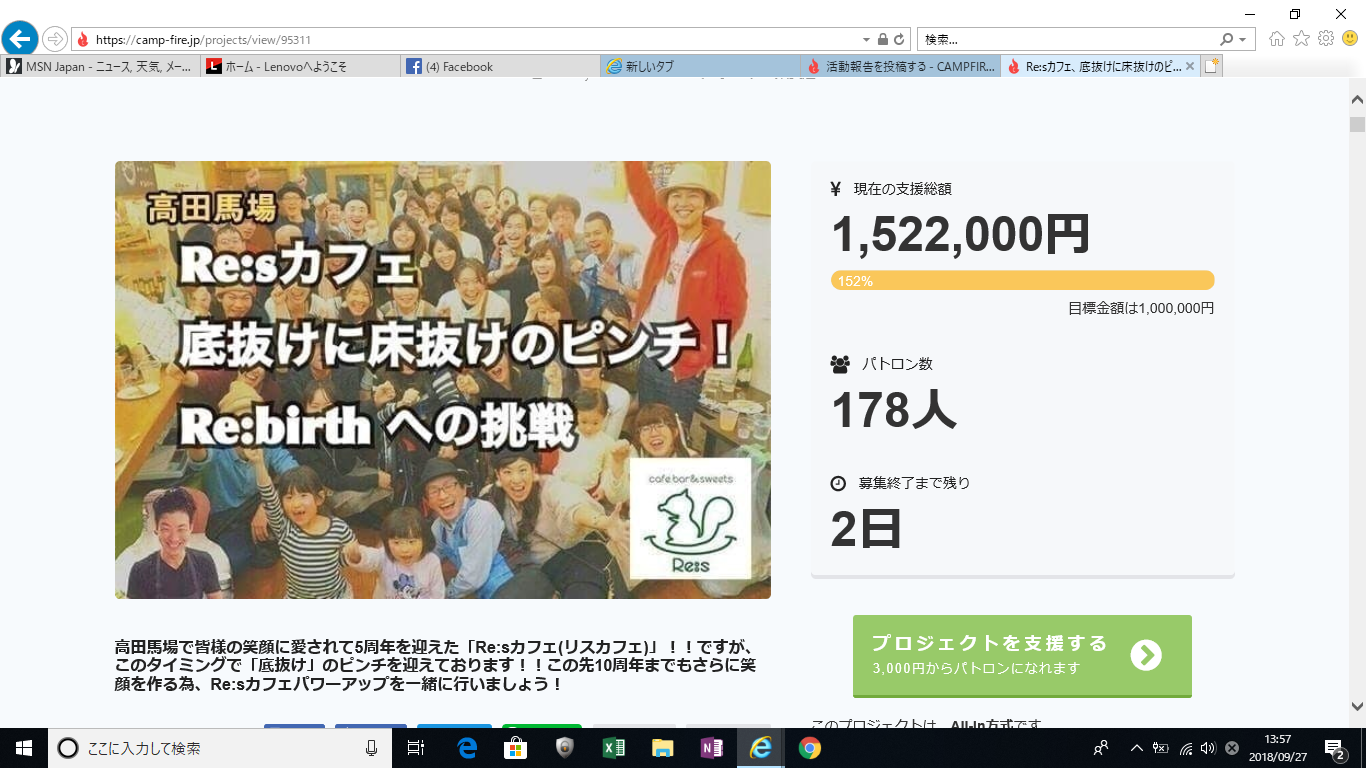Expand the address bar dropdown arrow
The image size is (1366, 768).
coord(866,40)
